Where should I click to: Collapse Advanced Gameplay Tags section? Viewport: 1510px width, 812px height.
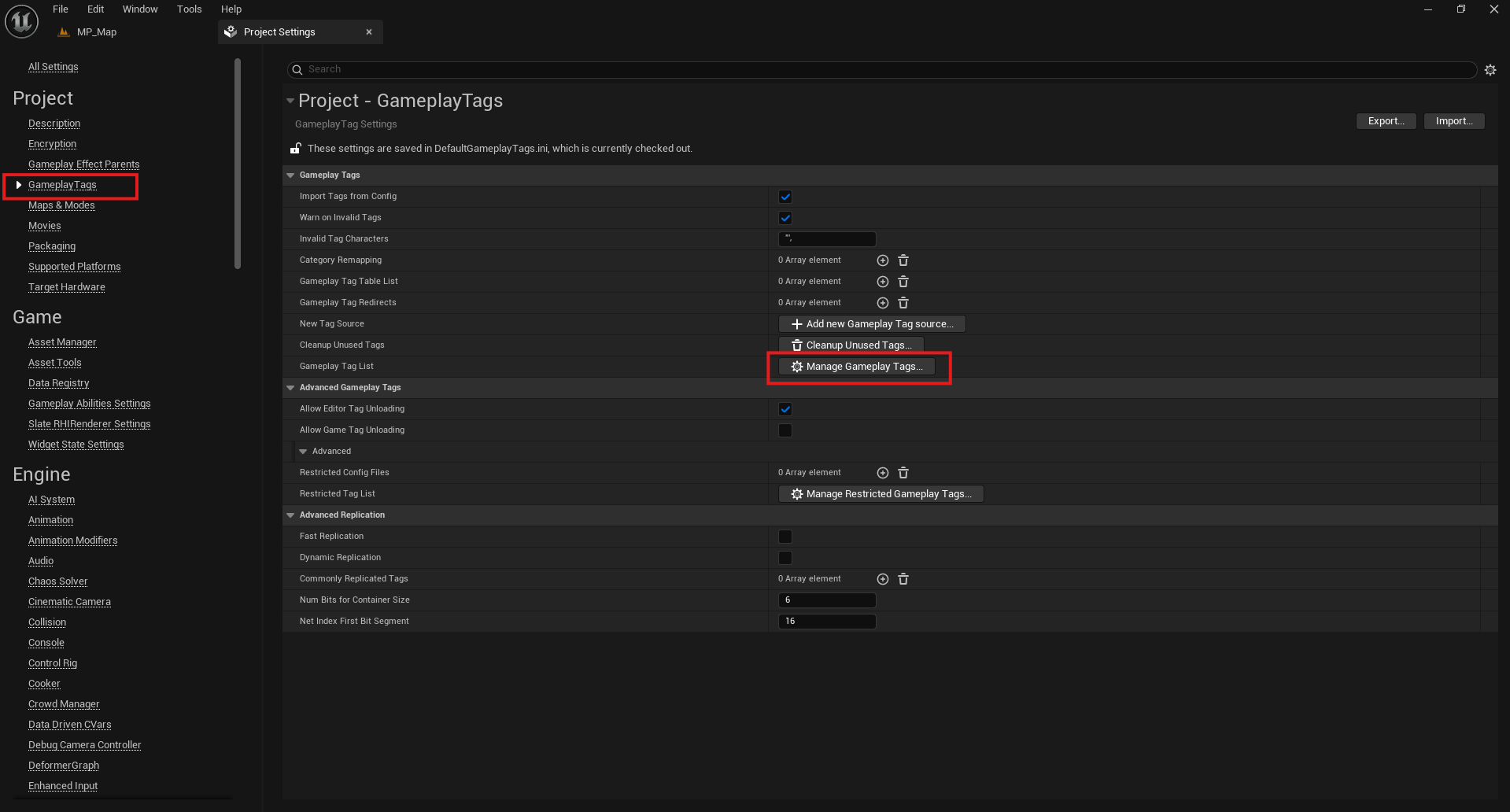point(290,388)
